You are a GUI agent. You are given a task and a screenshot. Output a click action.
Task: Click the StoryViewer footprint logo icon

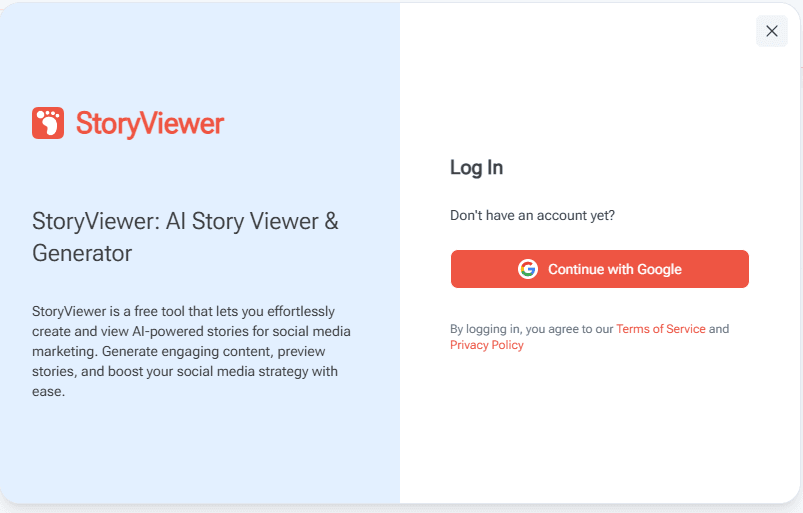48,123
